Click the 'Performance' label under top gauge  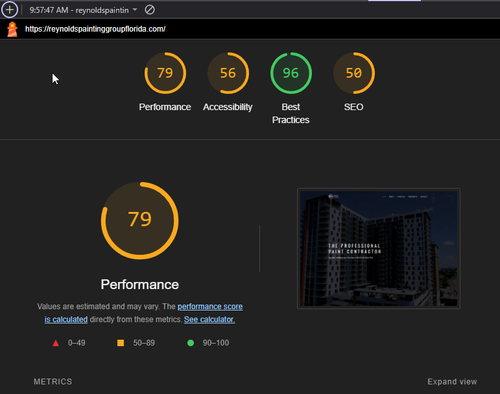point(165,107)
